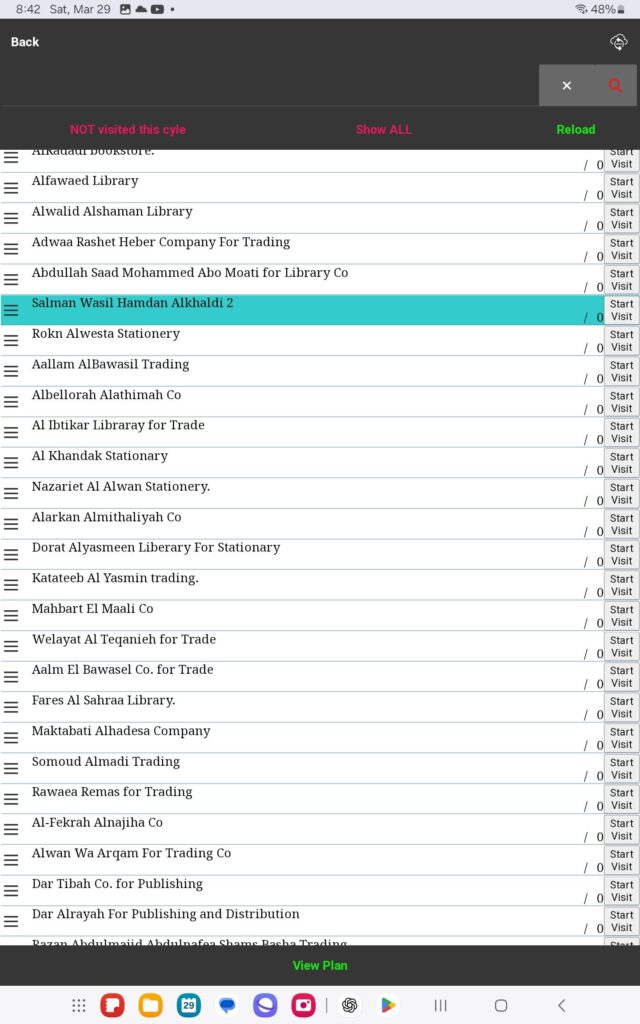Tap hamburger handle beside Al Khandak Stationary

point(11,463)
